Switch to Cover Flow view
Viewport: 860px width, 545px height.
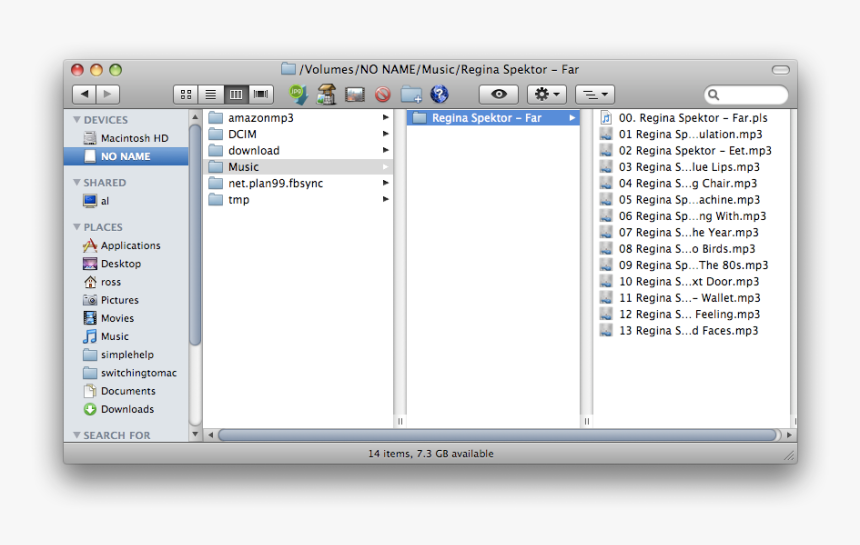pos(261,94)
